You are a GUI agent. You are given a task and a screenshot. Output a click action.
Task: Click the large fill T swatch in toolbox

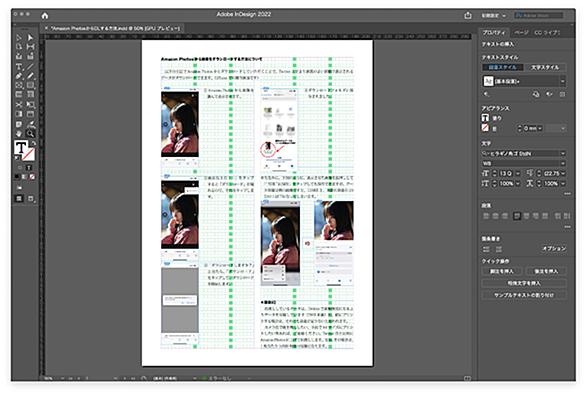pos(21,148)
